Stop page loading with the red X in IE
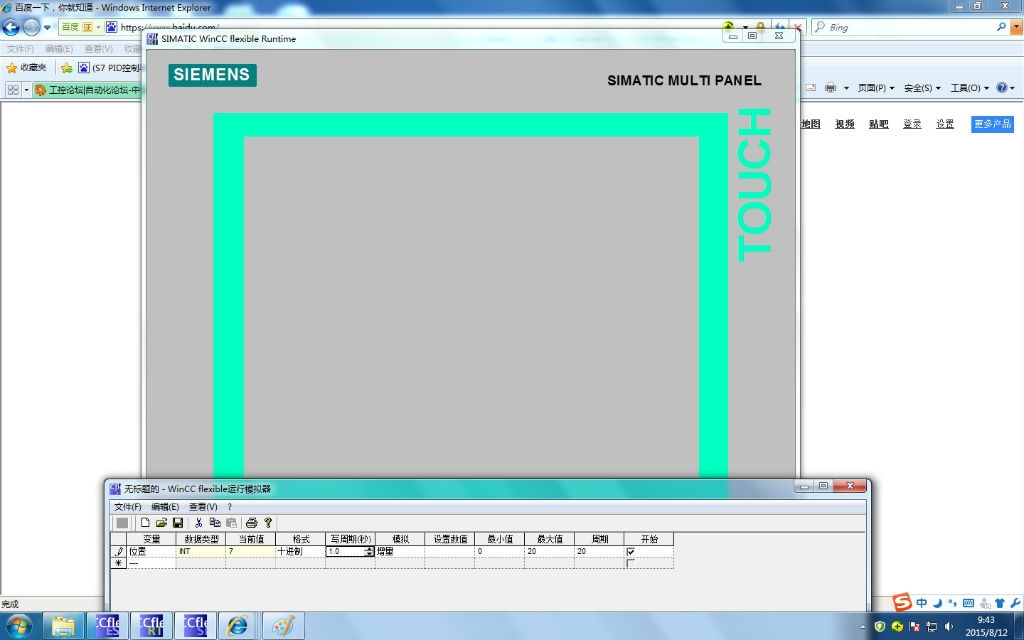 point(797,27)
